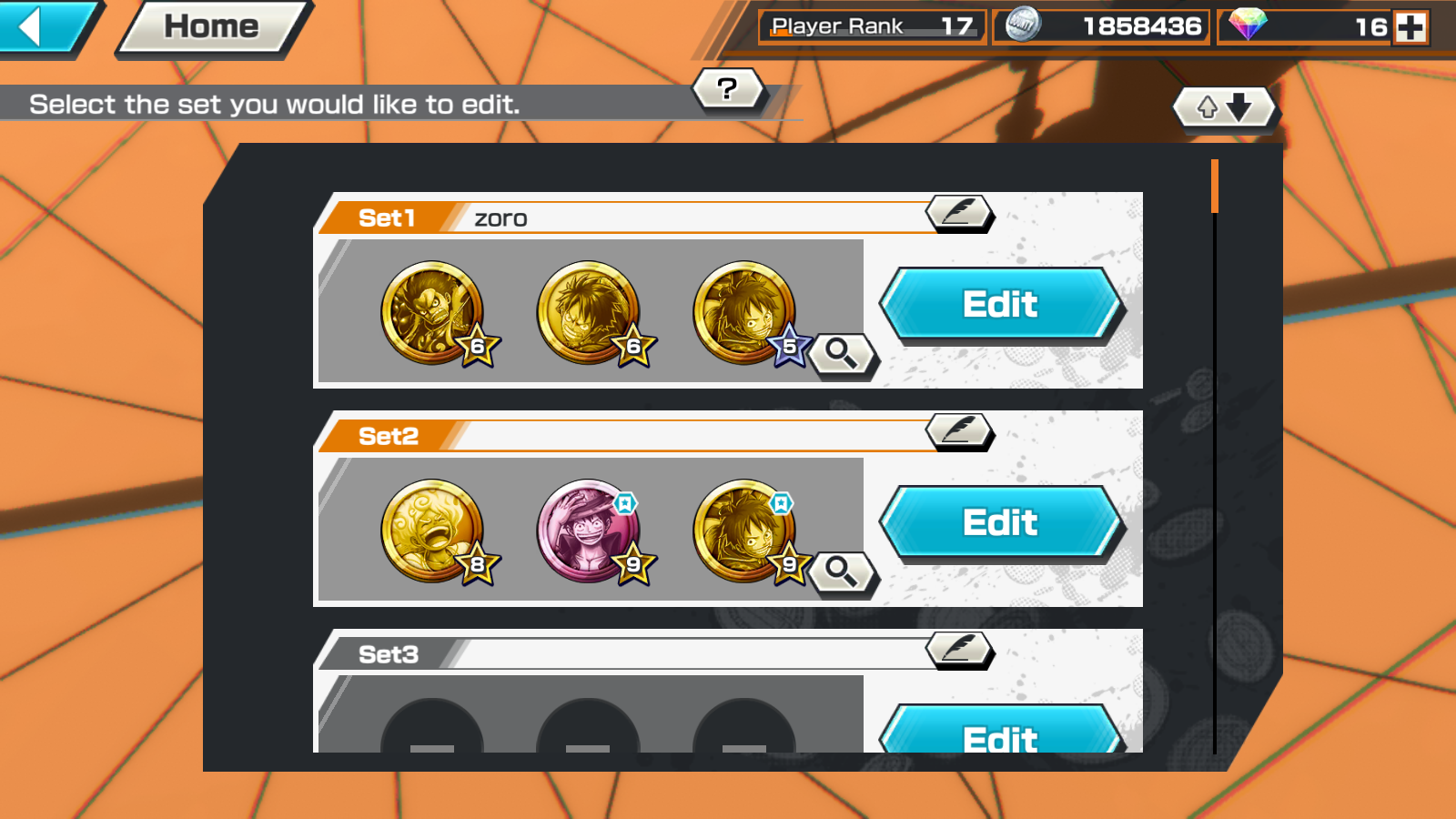Open the question mark help button
1456x819 pixels.
coord(728,89)
